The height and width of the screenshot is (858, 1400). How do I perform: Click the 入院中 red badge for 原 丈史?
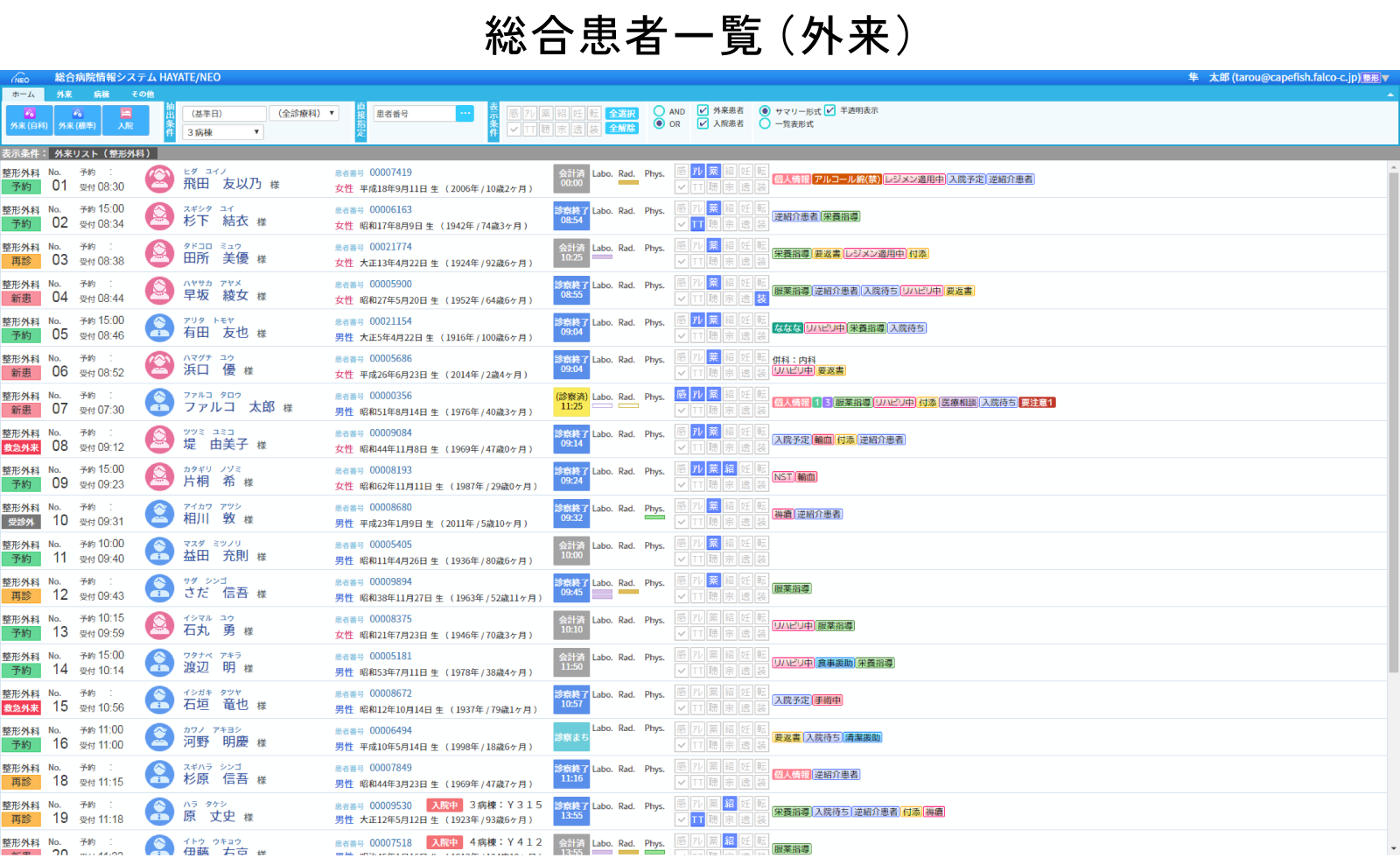coord(444,805)
